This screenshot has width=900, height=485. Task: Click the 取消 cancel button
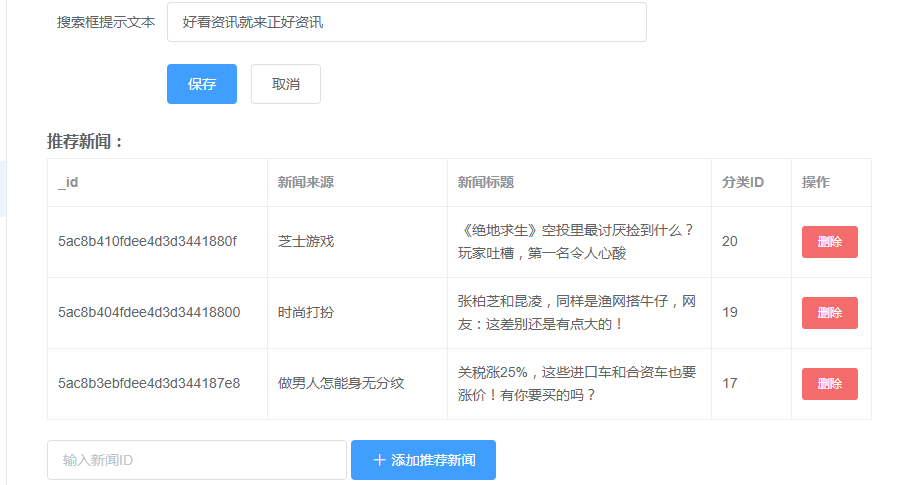point(285,84)
